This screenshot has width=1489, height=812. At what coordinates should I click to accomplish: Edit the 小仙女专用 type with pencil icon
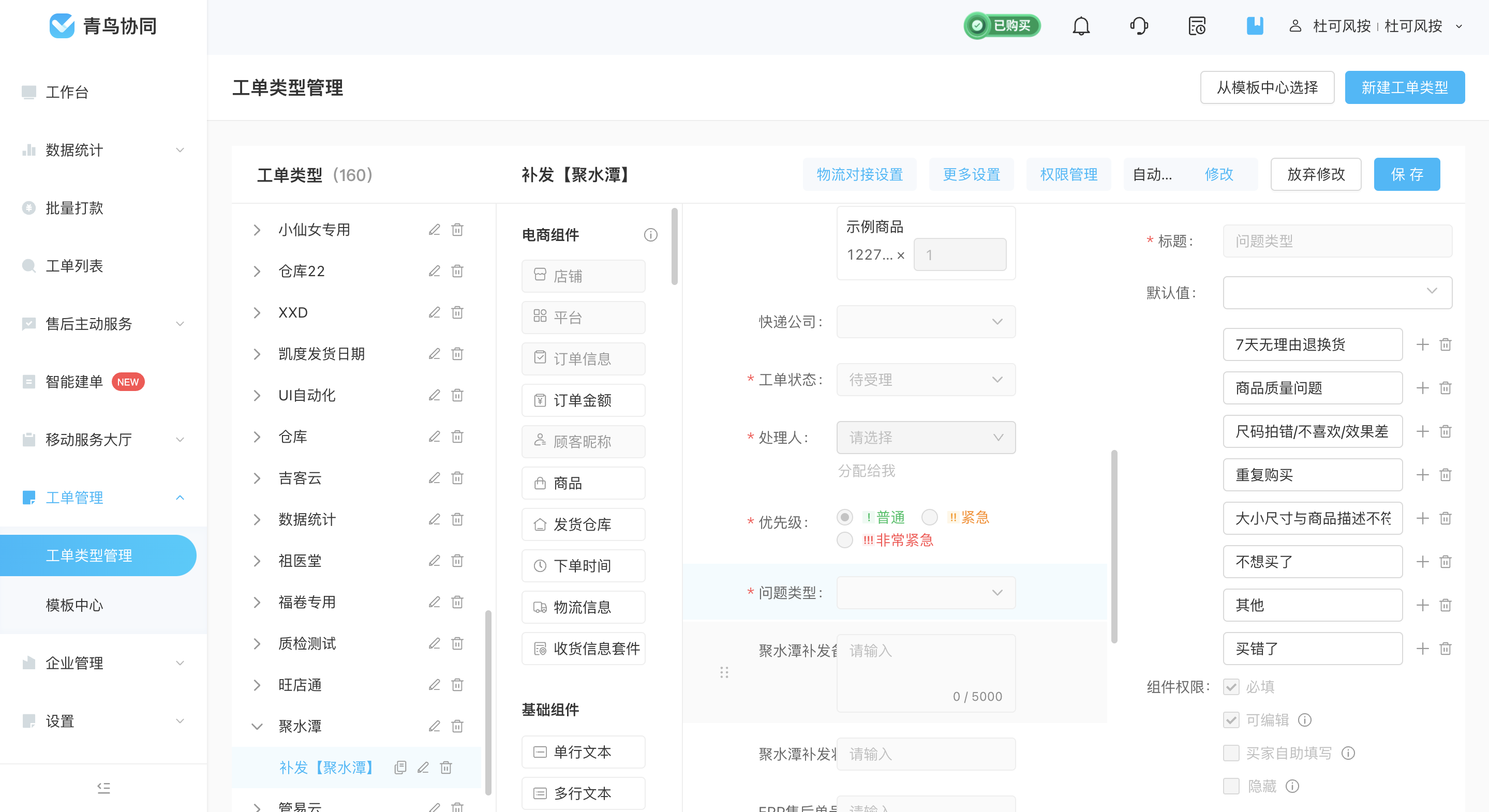[434, 230]
